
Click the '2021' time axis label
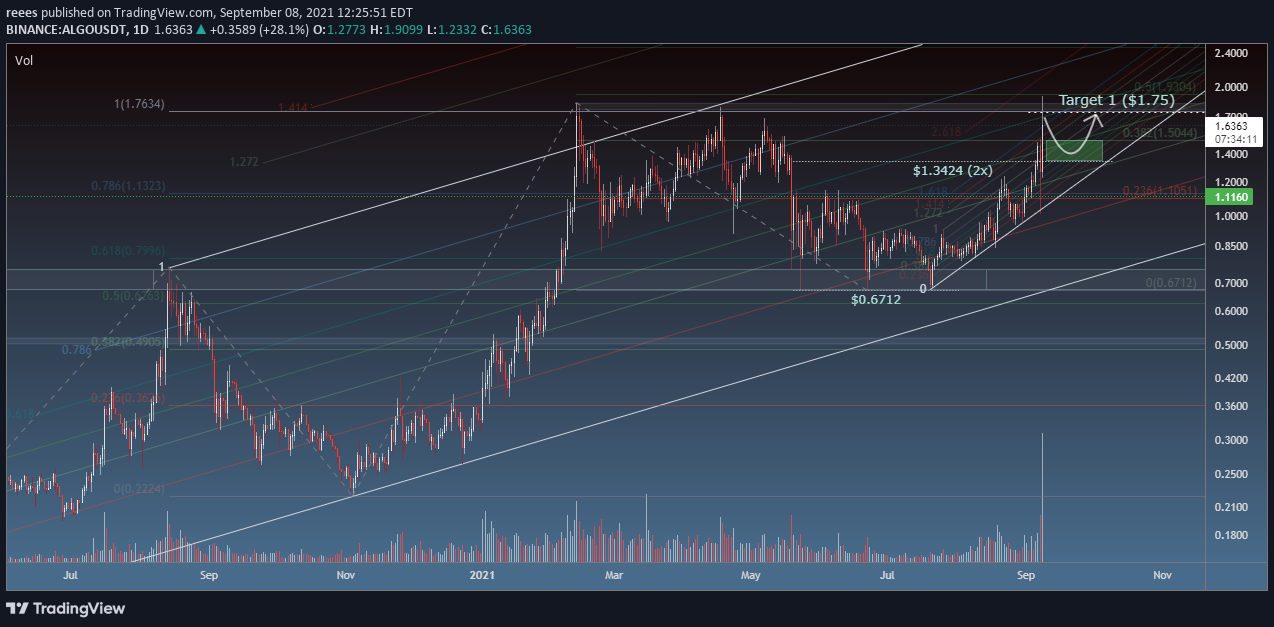(483, 576)
